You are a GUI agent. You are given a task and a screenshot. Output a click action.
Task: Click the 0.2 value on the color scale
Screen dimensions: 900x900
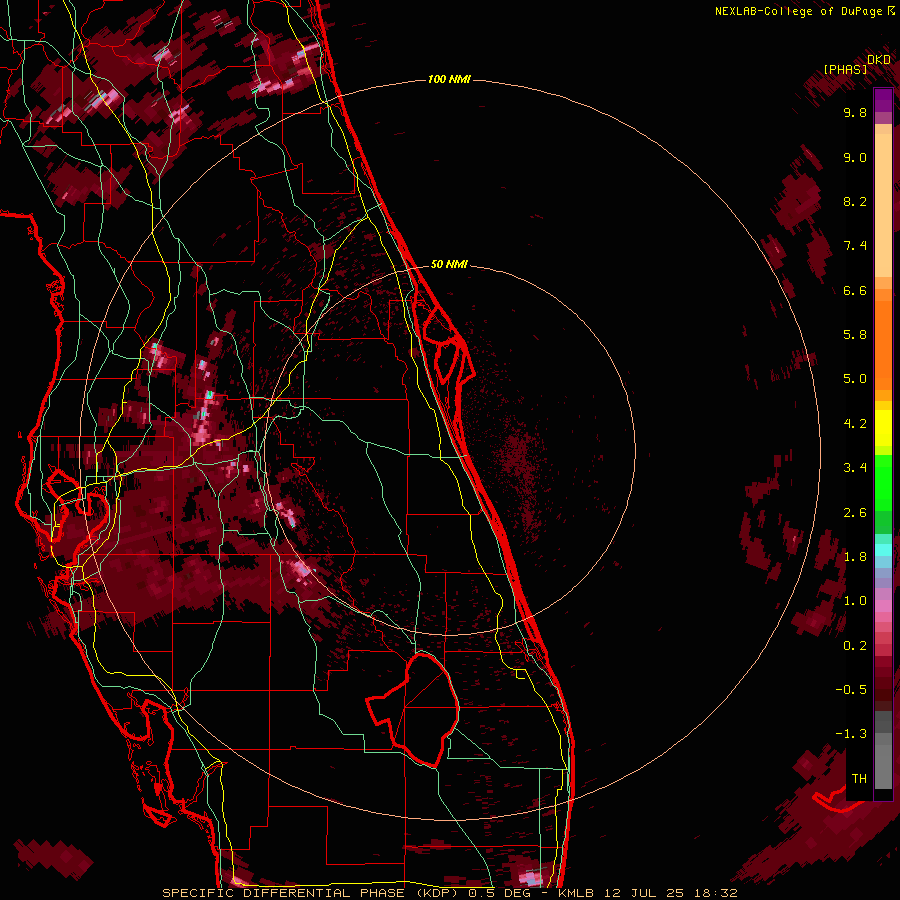point(855,646)
